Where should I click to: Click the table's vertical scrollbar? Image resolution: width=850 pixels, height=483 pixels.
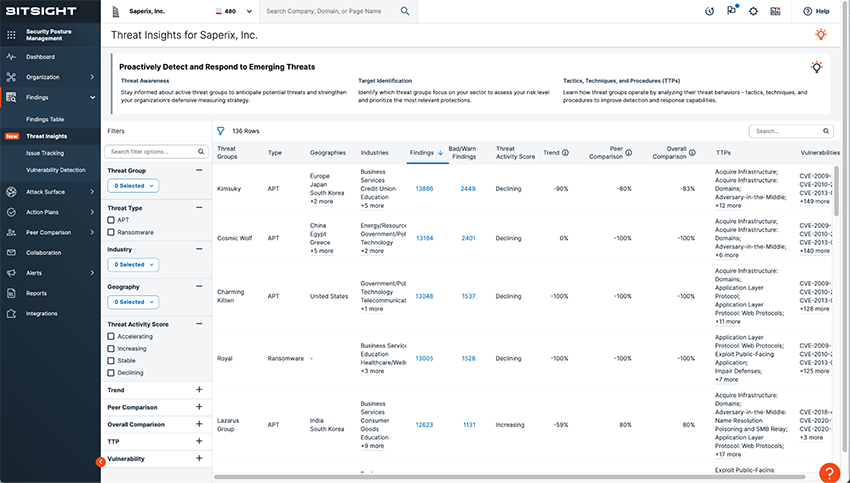[x=836, y=190]
